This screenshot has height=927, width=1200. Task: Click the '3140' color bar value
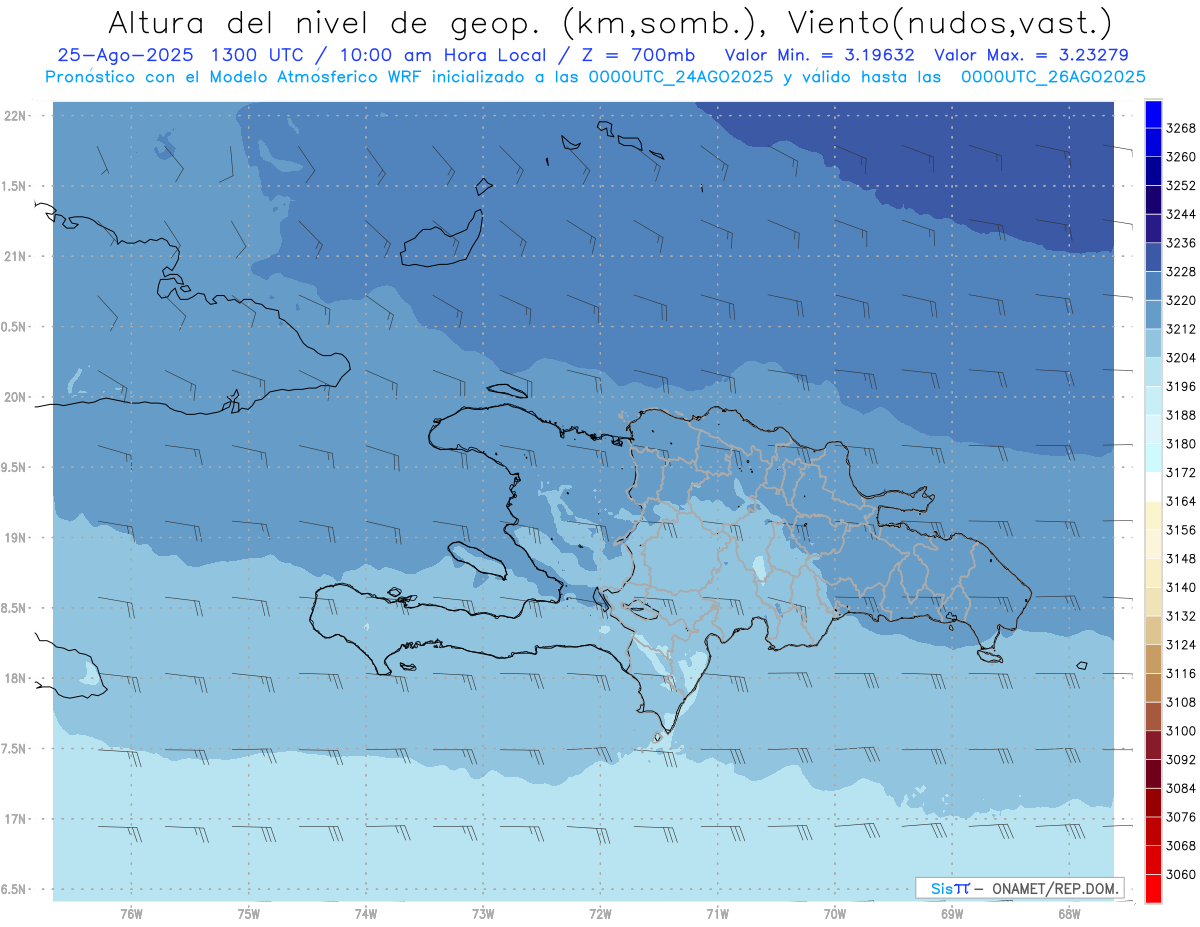click(1182, 587)
